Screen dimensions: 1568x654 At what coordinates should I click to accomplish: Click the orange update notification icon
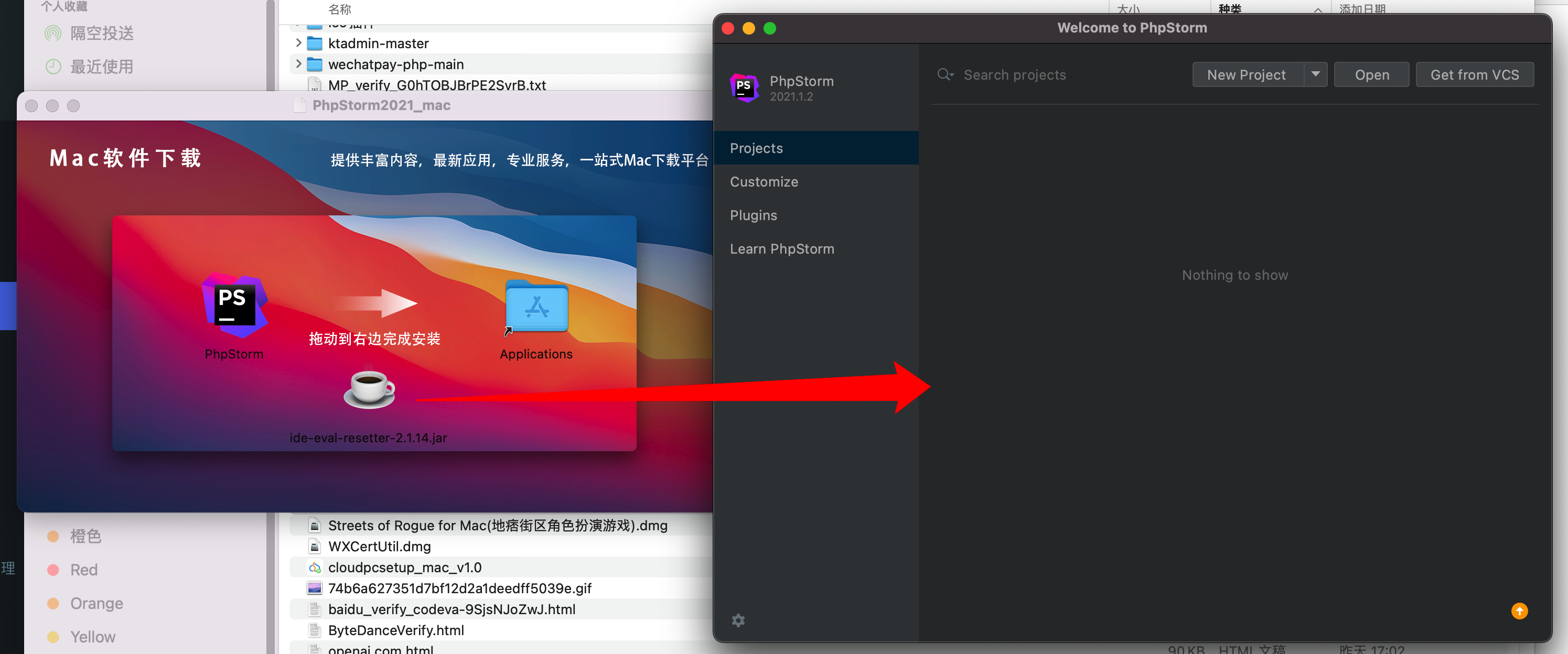tap(1519, 610)
